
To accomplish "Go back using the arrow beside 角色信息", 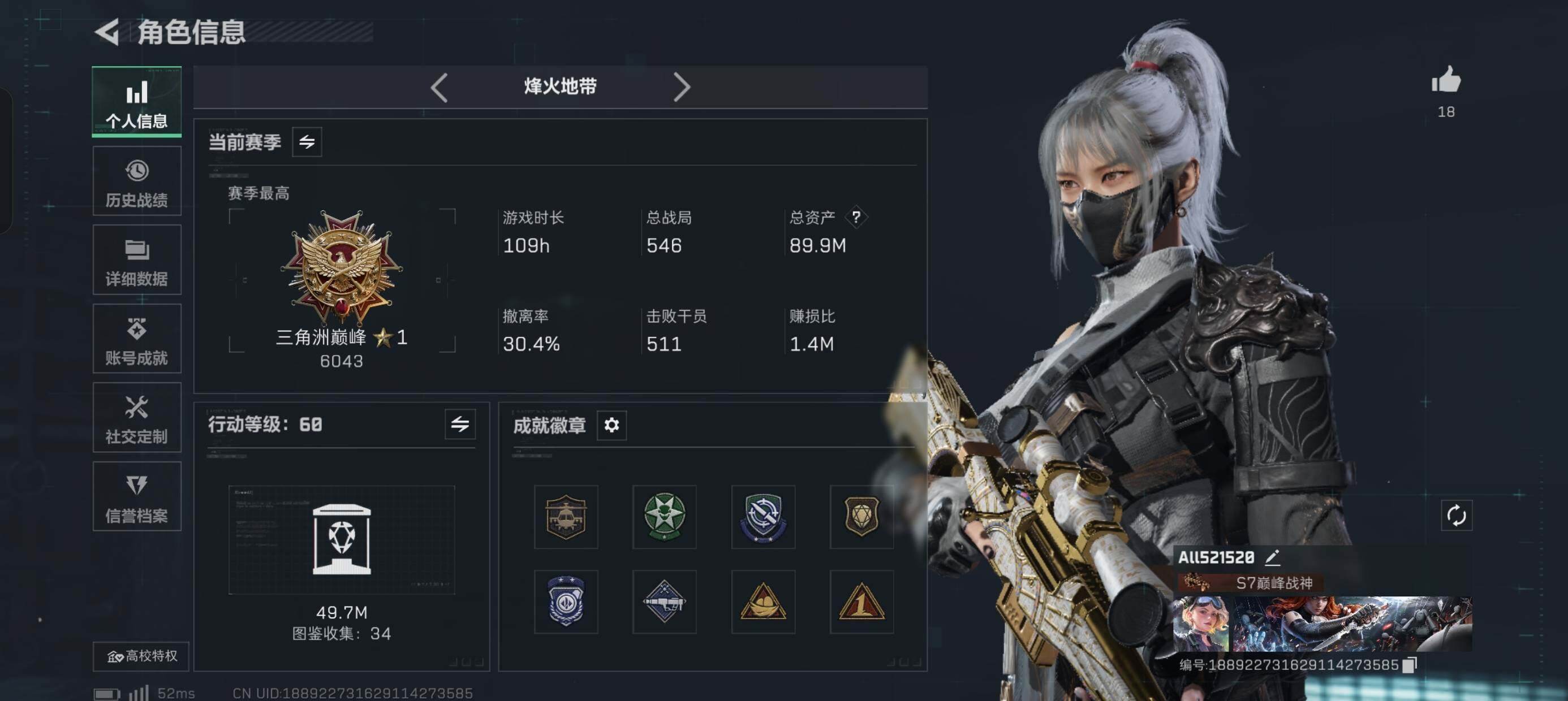I will [107, 32].
